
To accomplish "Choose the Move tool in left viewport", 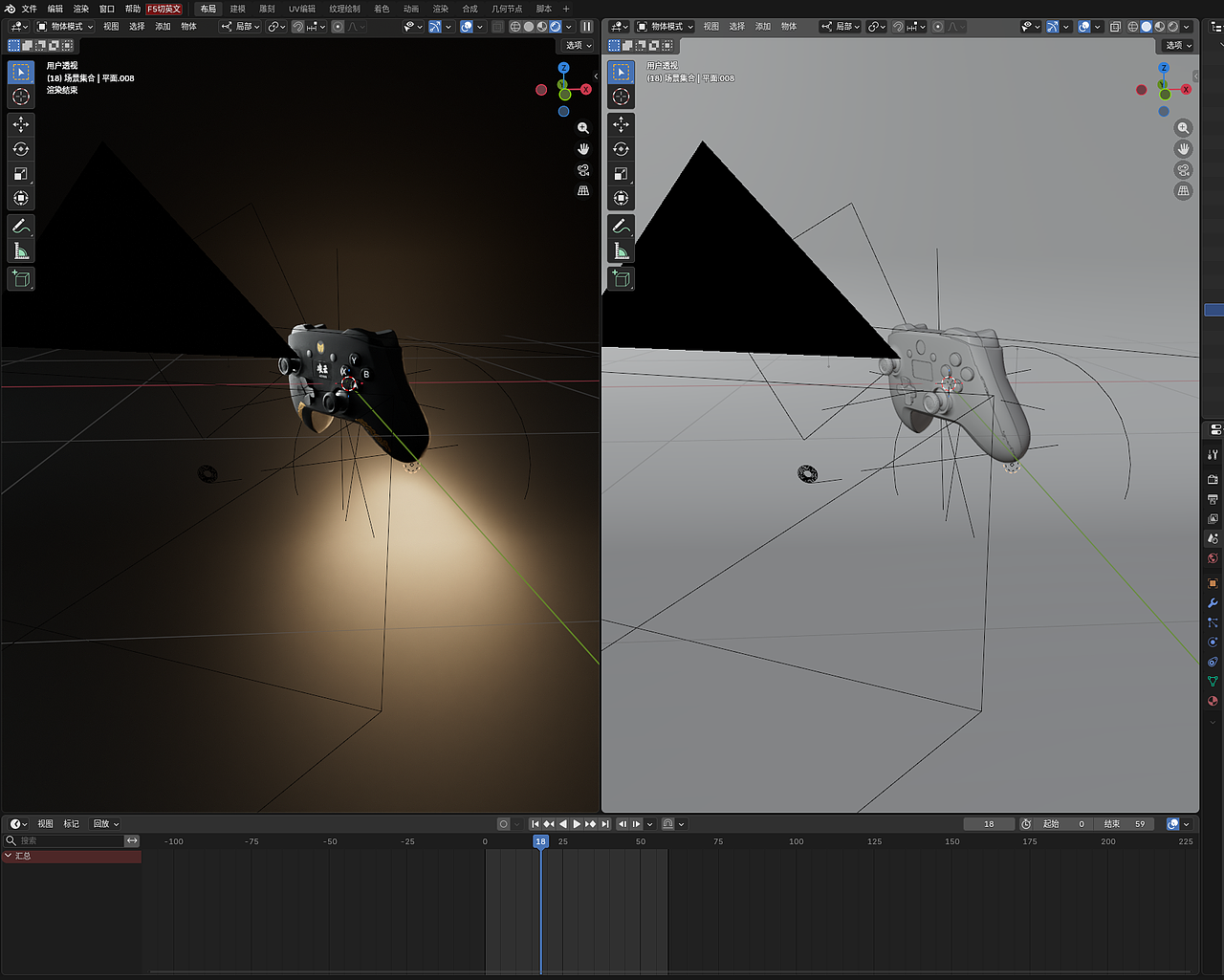I will (x=21, y=124).
